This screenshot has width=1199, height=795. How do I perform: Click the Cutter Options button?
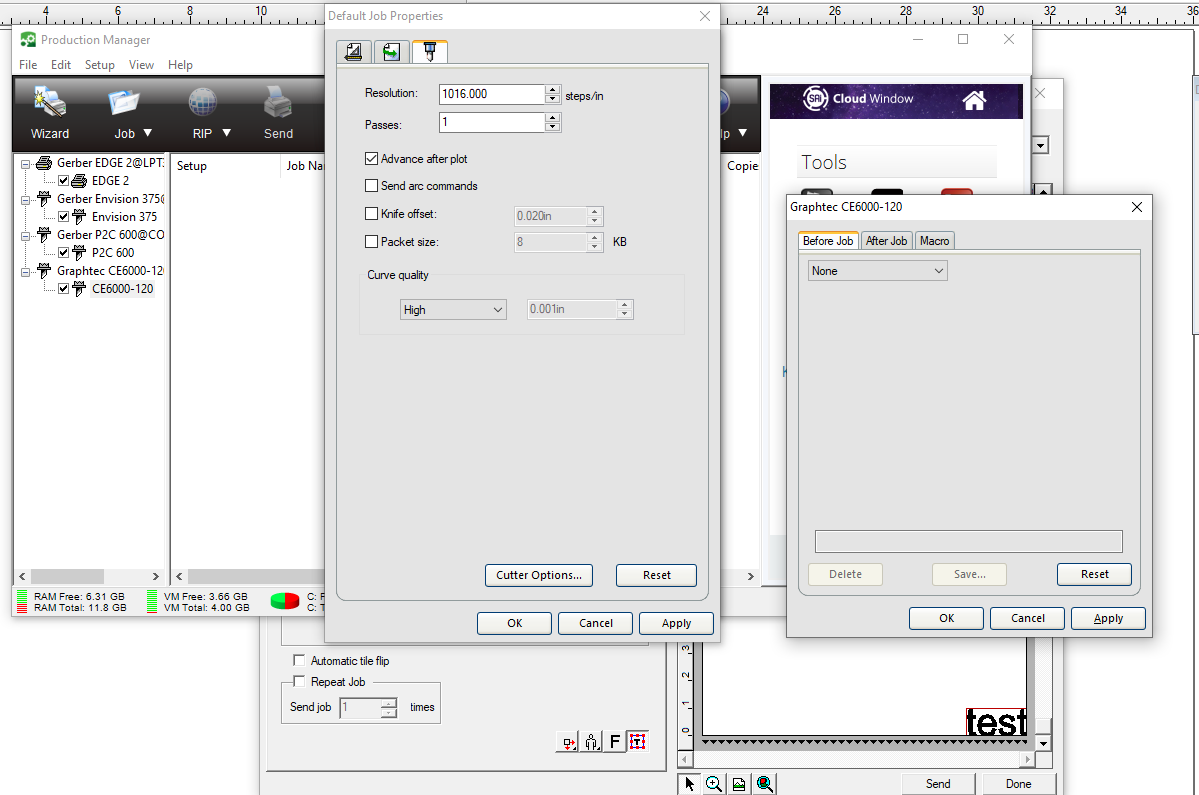(x=539, y=576)
